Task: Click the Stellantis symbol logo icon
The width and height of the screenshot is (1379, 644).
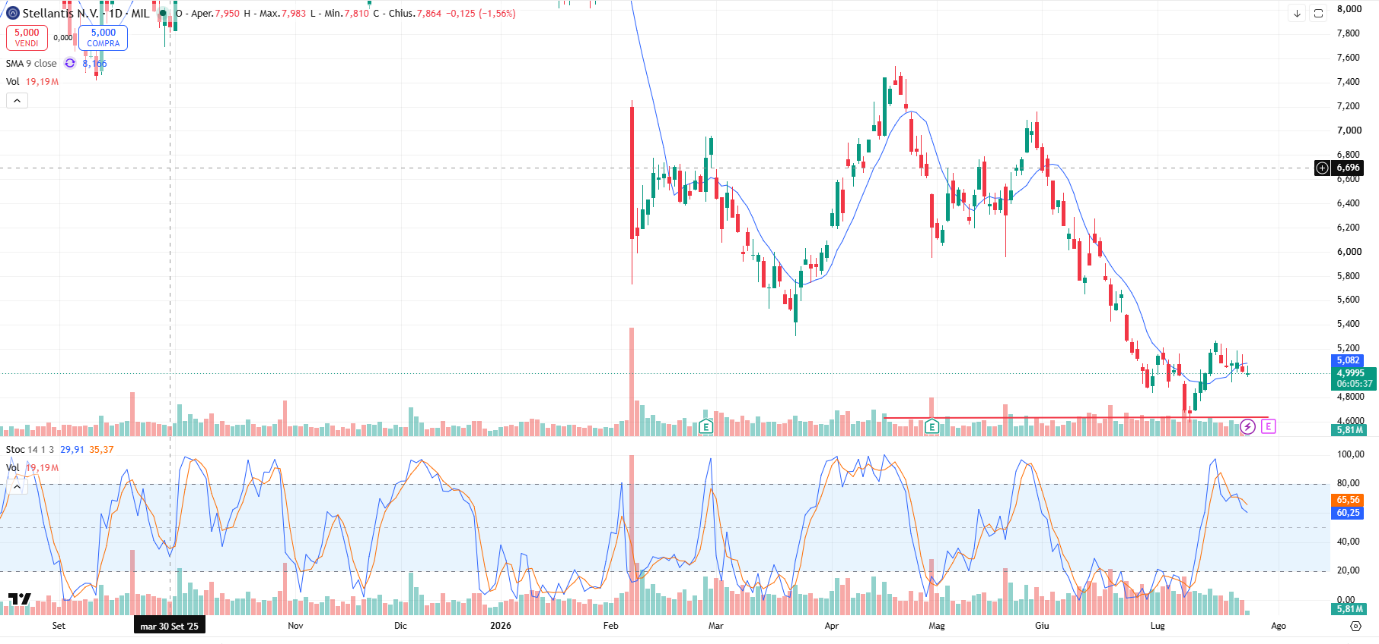Action: coord(12,14)
